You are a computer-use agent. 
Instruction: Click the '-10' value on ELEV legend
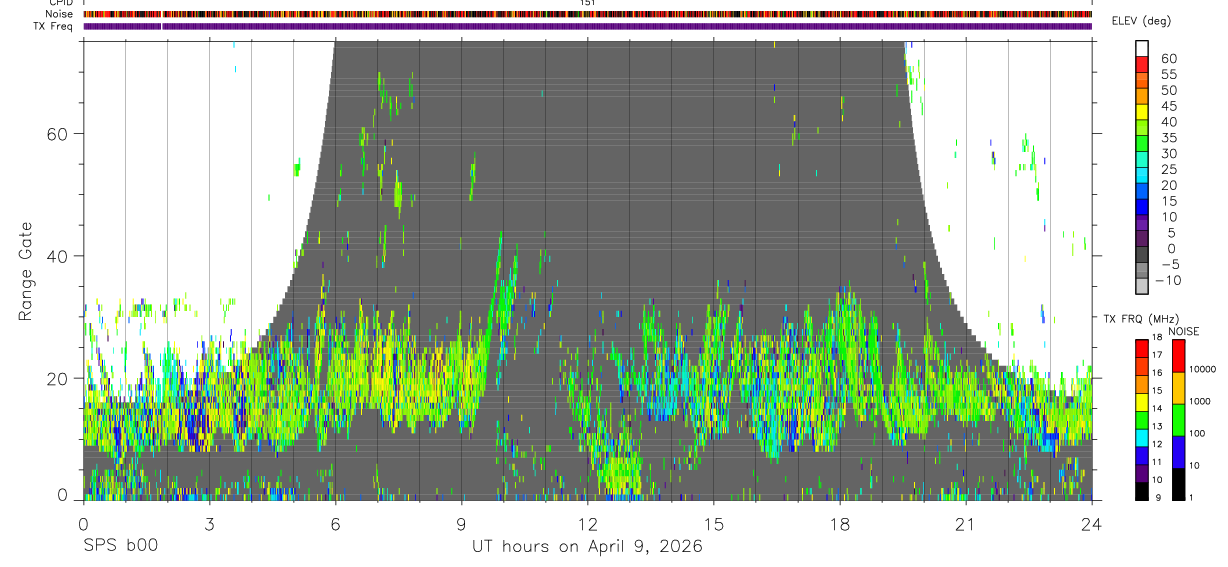point(1167,281)
